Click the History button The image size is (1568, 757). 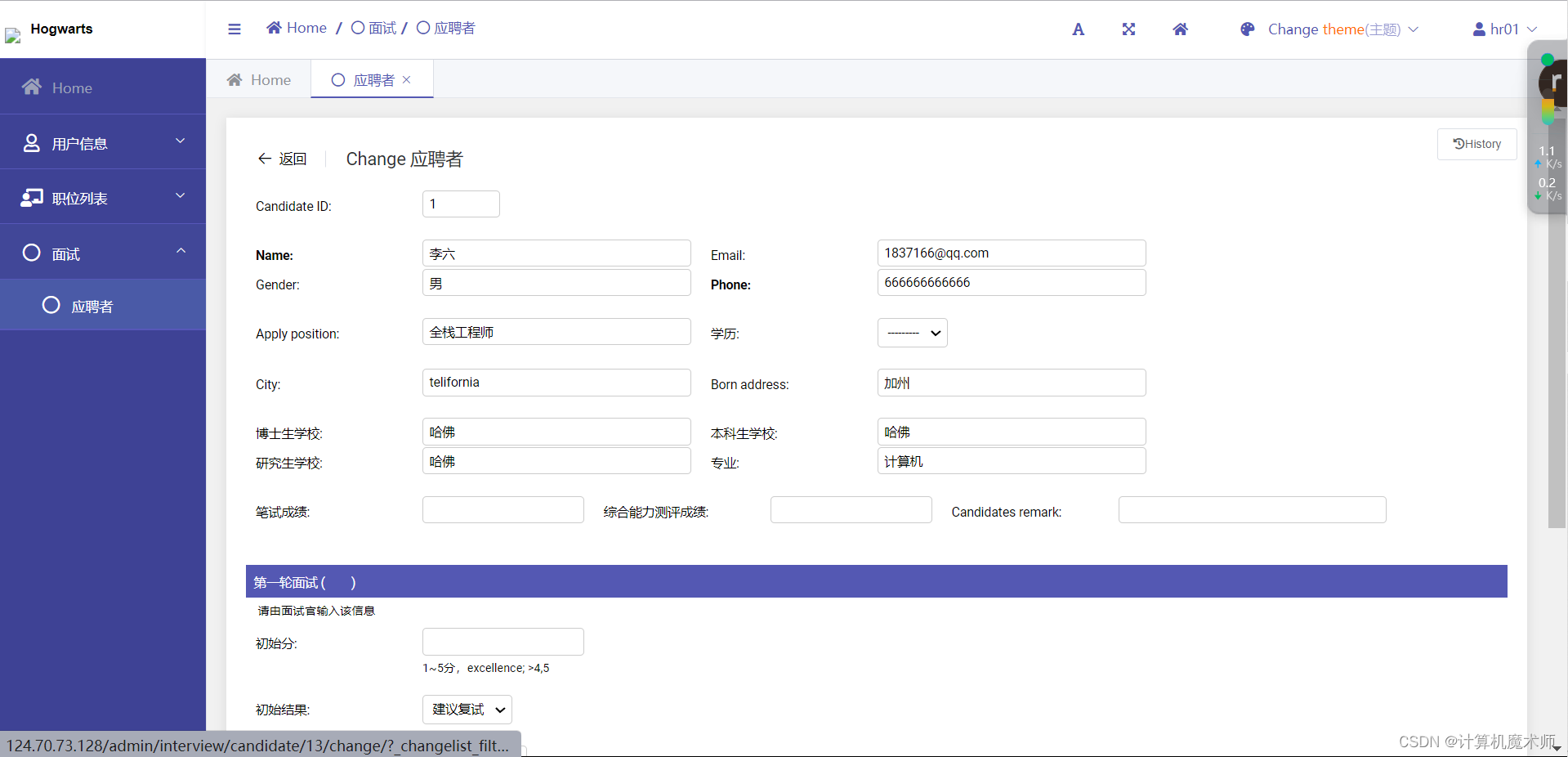click(x=1476, y=144)
